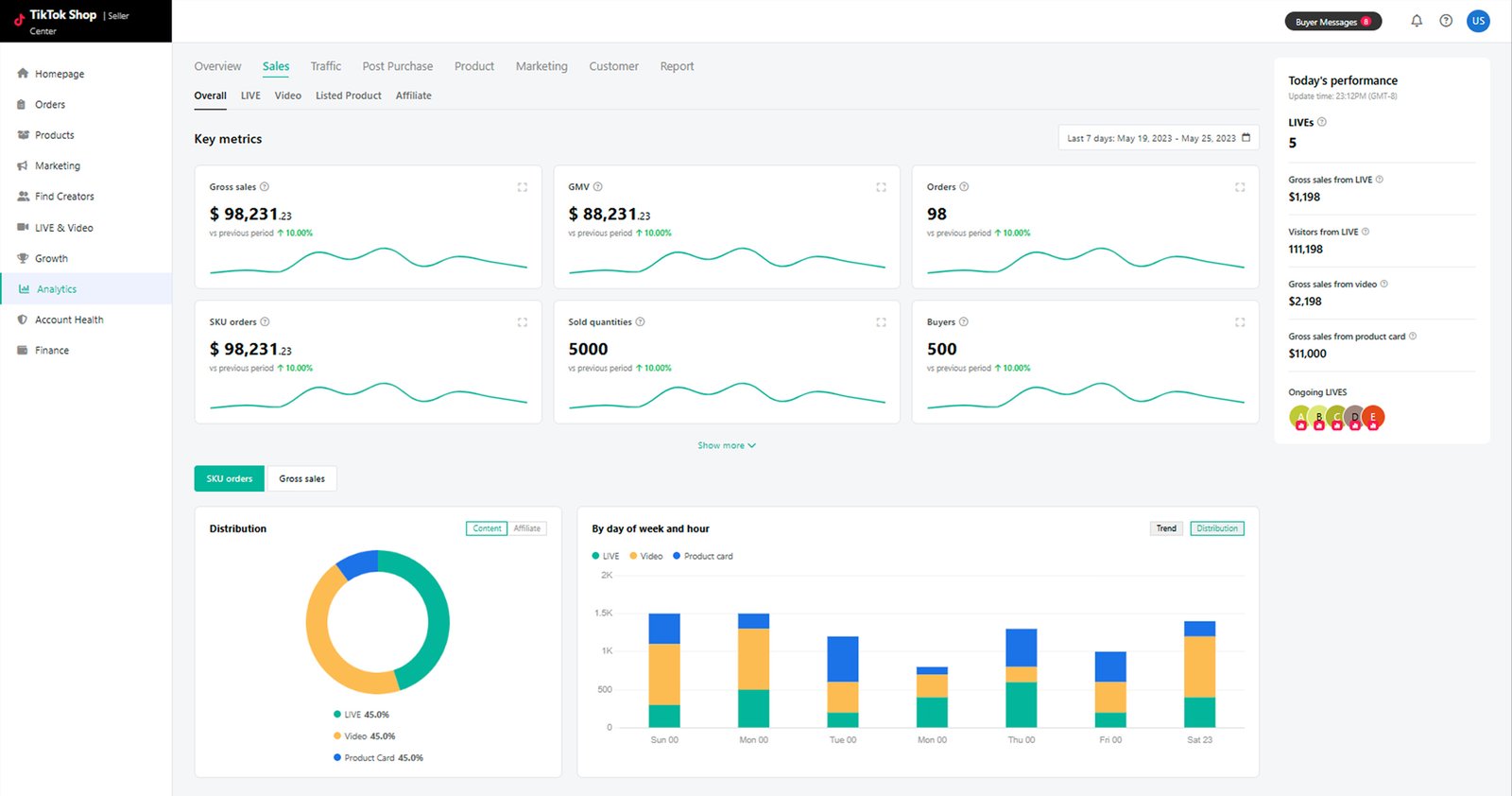The width and height of the screenshot is (1512, 796).
Task: Go to Find Creators page
Action: (x=64, y=197)
